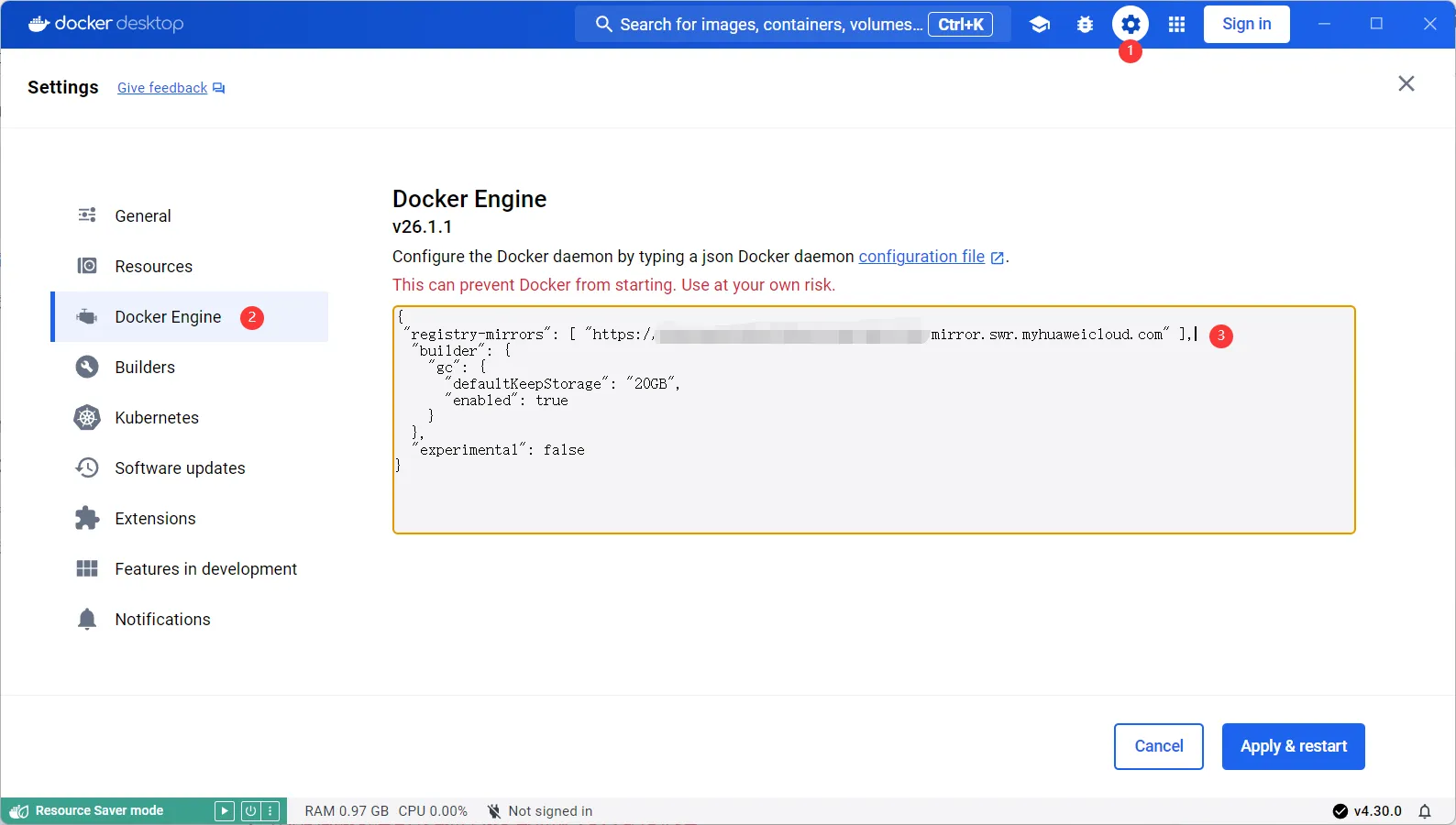
Task: Click the Docker Engine whale icon in the sidebar
Action: [x=87, y=316]
